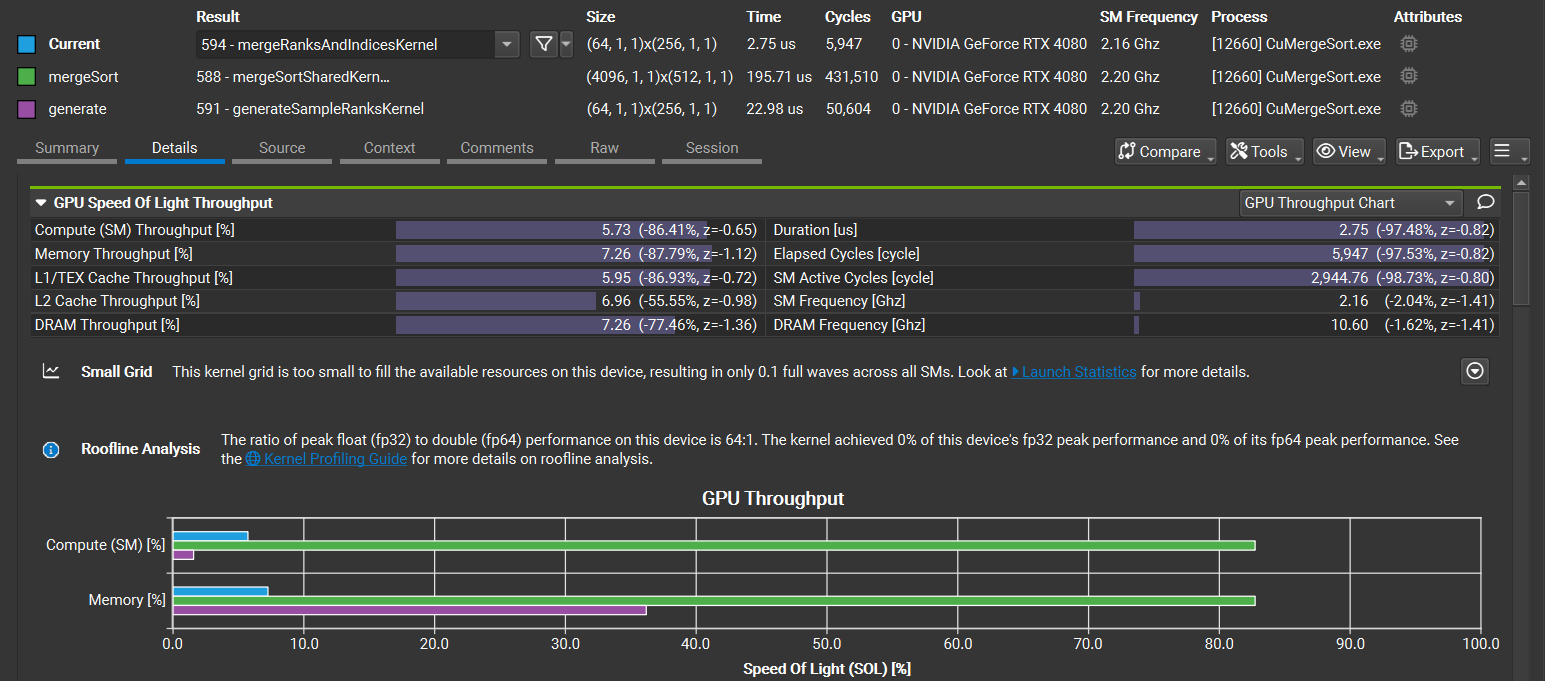
Task: Click the info icon beside Roofline Analysis
Action: tap(51, 449)
